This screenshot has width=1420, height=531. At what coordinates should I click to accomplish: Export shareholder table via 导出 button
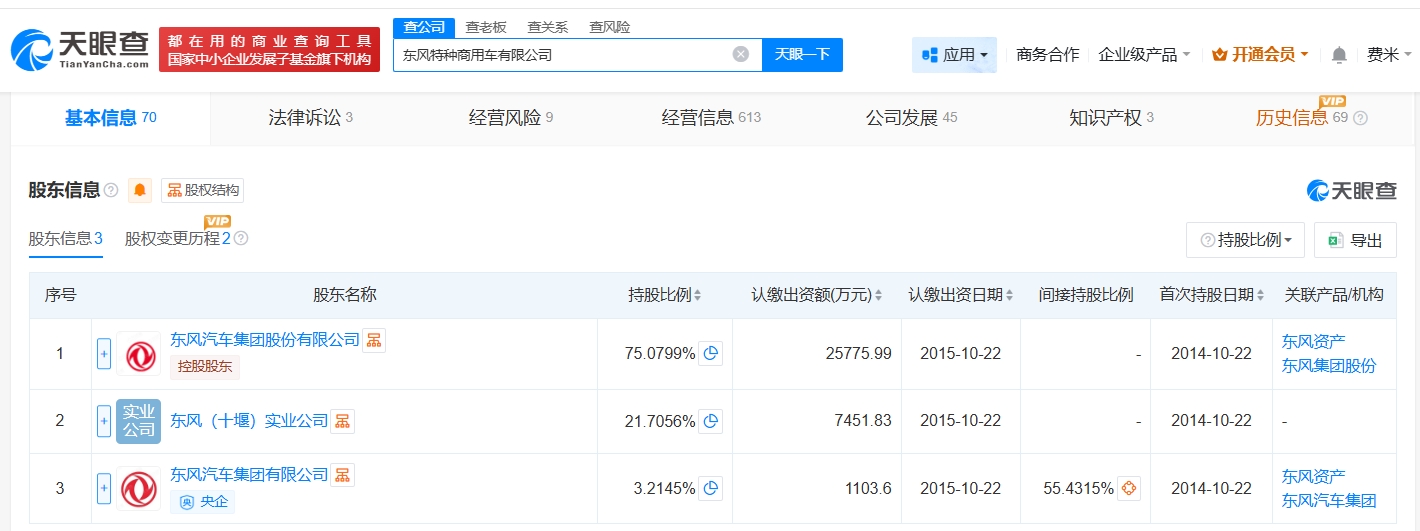click(x=1355, y=240)
